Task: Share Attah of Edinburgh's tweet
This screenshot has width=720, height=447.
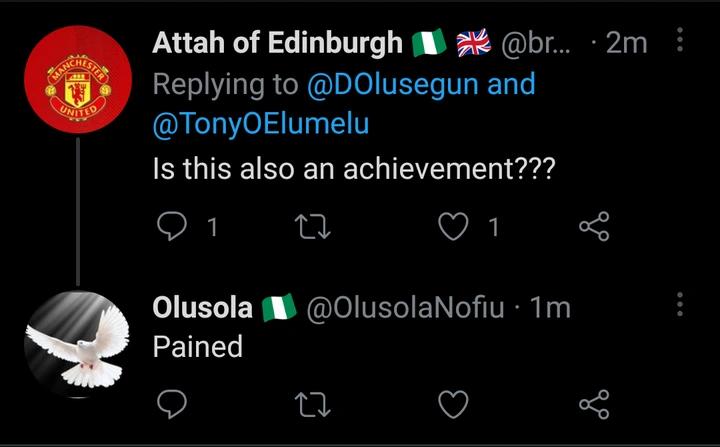Action: click(x=594, y=229)
